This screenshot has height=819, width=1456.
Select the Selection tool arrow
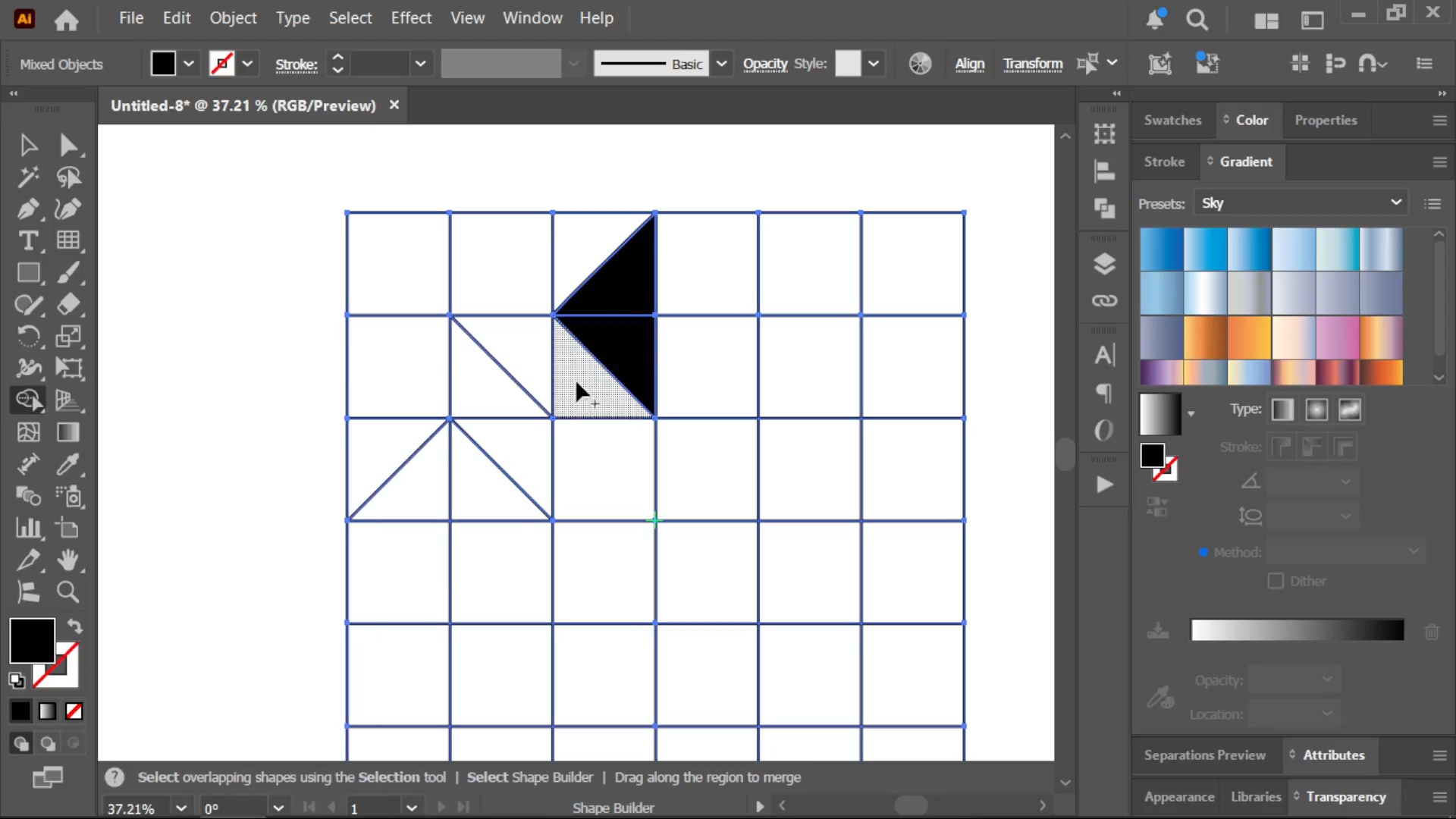click(28, 145)
